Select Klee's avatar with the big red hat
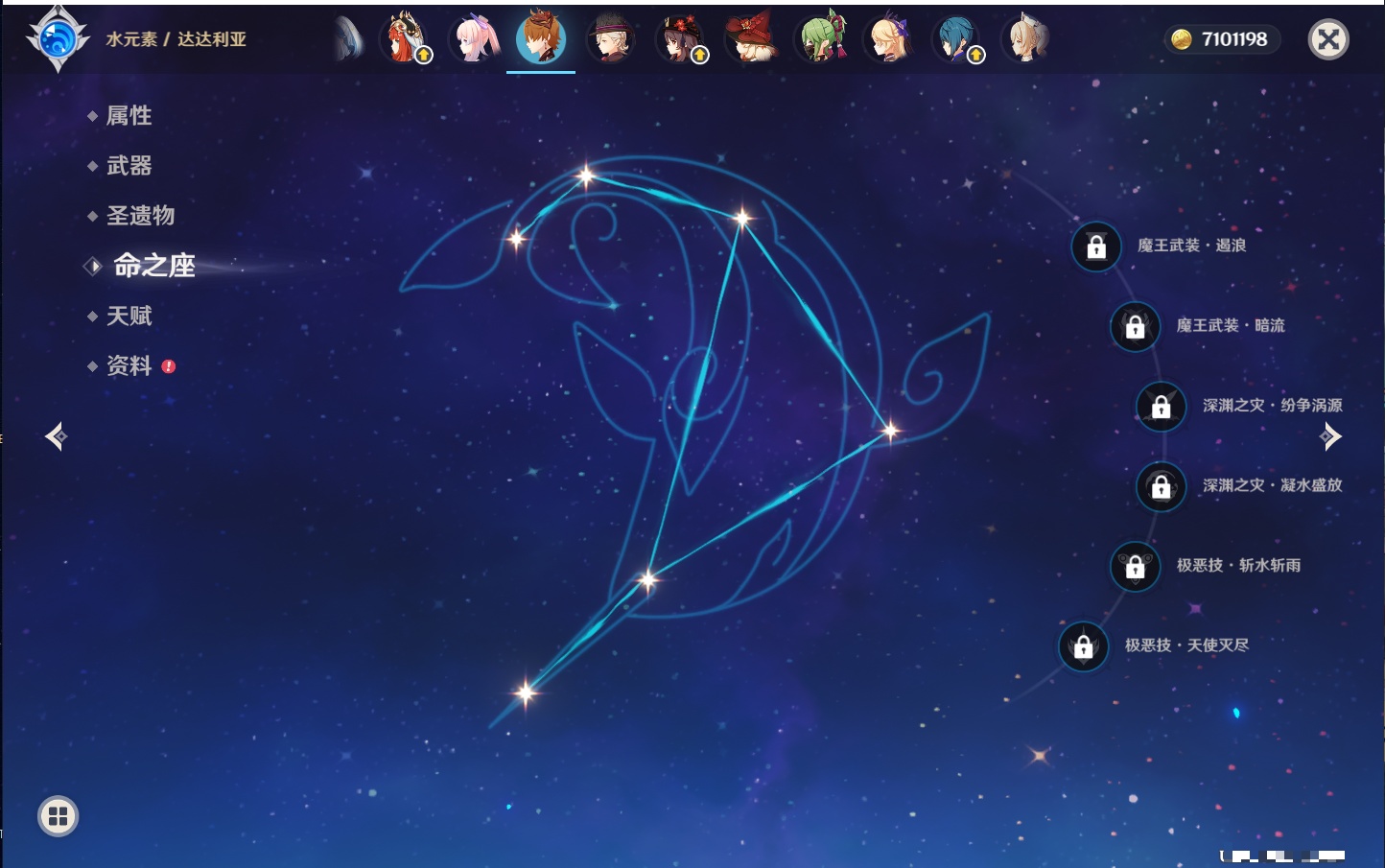The width and height of the screenshot is (1385, 868). pos(751,39)
